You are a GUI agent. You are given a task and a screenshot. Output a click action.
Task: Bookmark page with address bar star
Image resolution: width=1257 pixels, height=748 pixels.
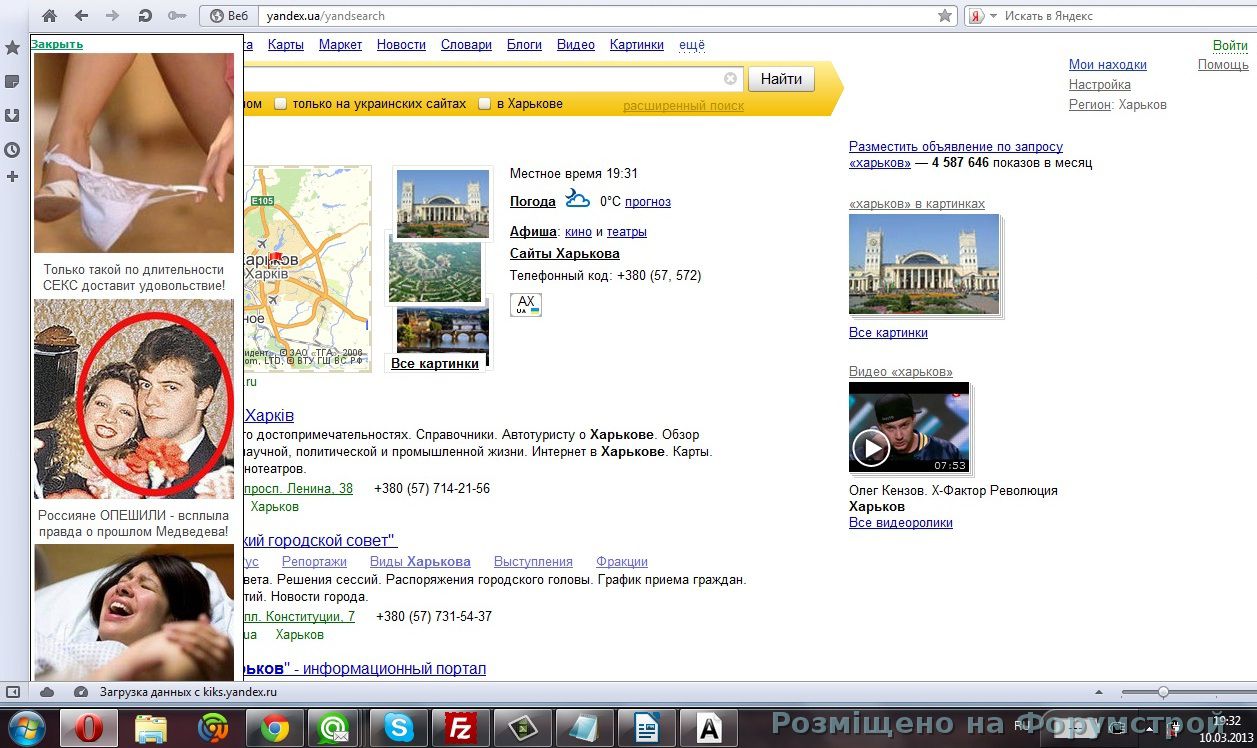945,16
